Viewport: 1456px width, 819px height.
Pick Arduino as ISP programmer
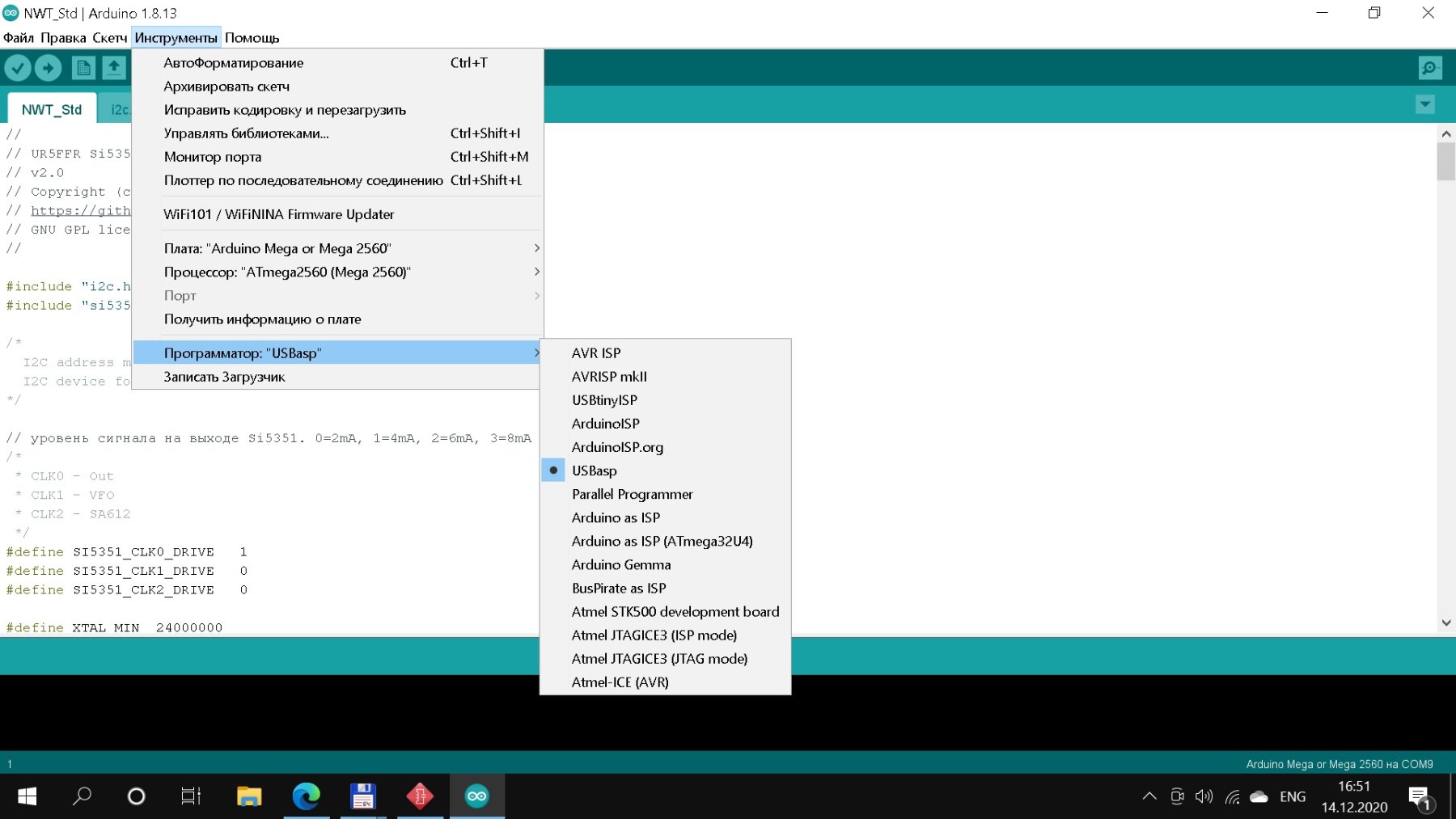pyautogui.click(x=665, y=517)
